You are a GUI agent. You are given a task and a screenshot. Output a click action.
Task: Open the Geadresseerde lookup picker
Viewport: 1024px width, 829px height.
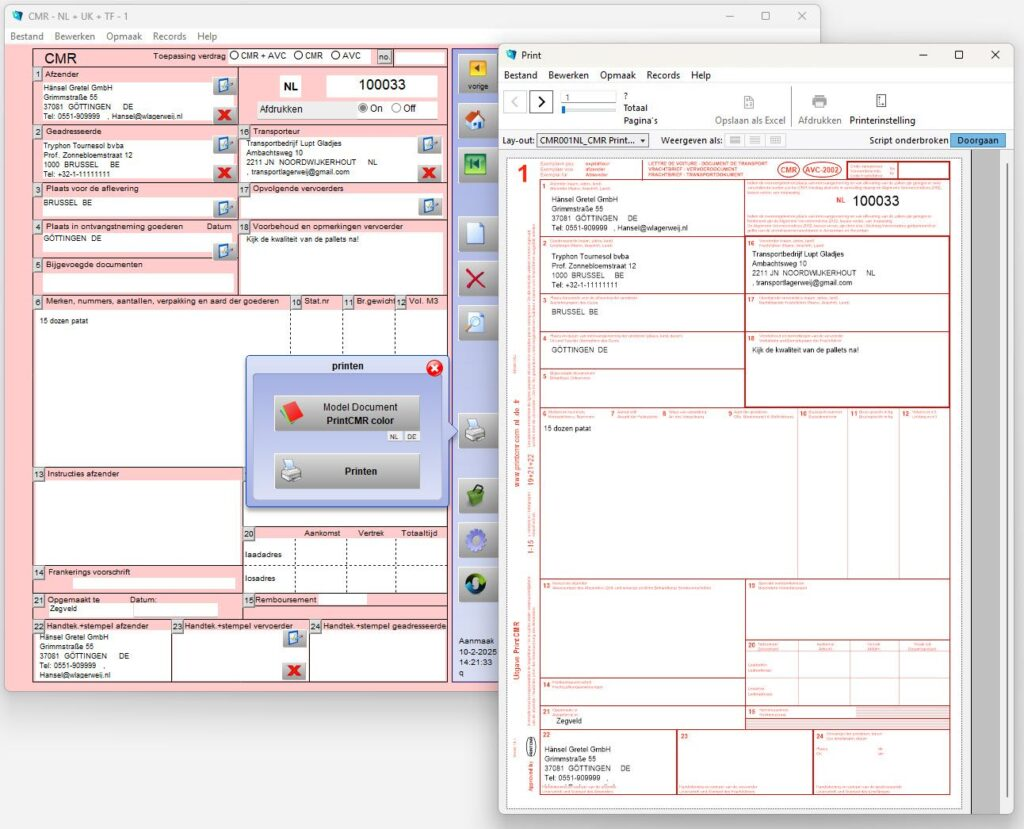click(x=224, y=144)
